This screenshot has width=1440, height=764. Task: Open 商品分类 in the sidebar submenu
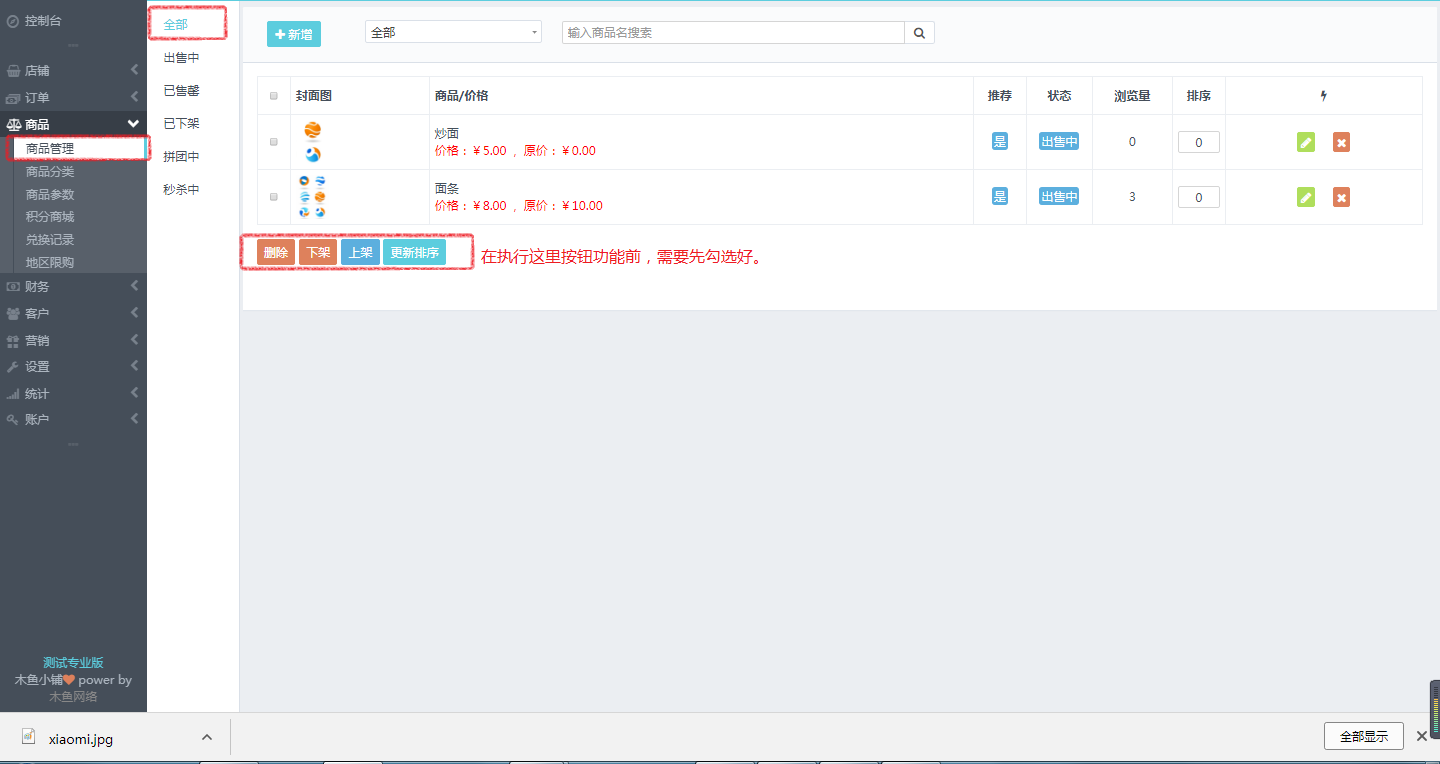[50, 172]
